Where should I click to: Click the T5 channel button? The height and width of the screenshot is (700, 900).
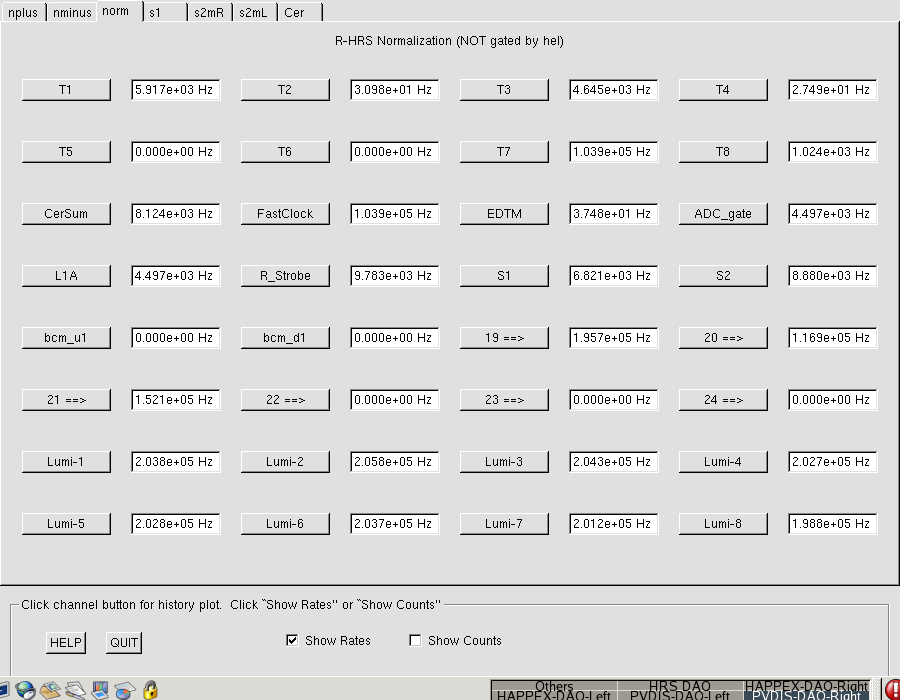pyautogui.click(x=66, y=151)
